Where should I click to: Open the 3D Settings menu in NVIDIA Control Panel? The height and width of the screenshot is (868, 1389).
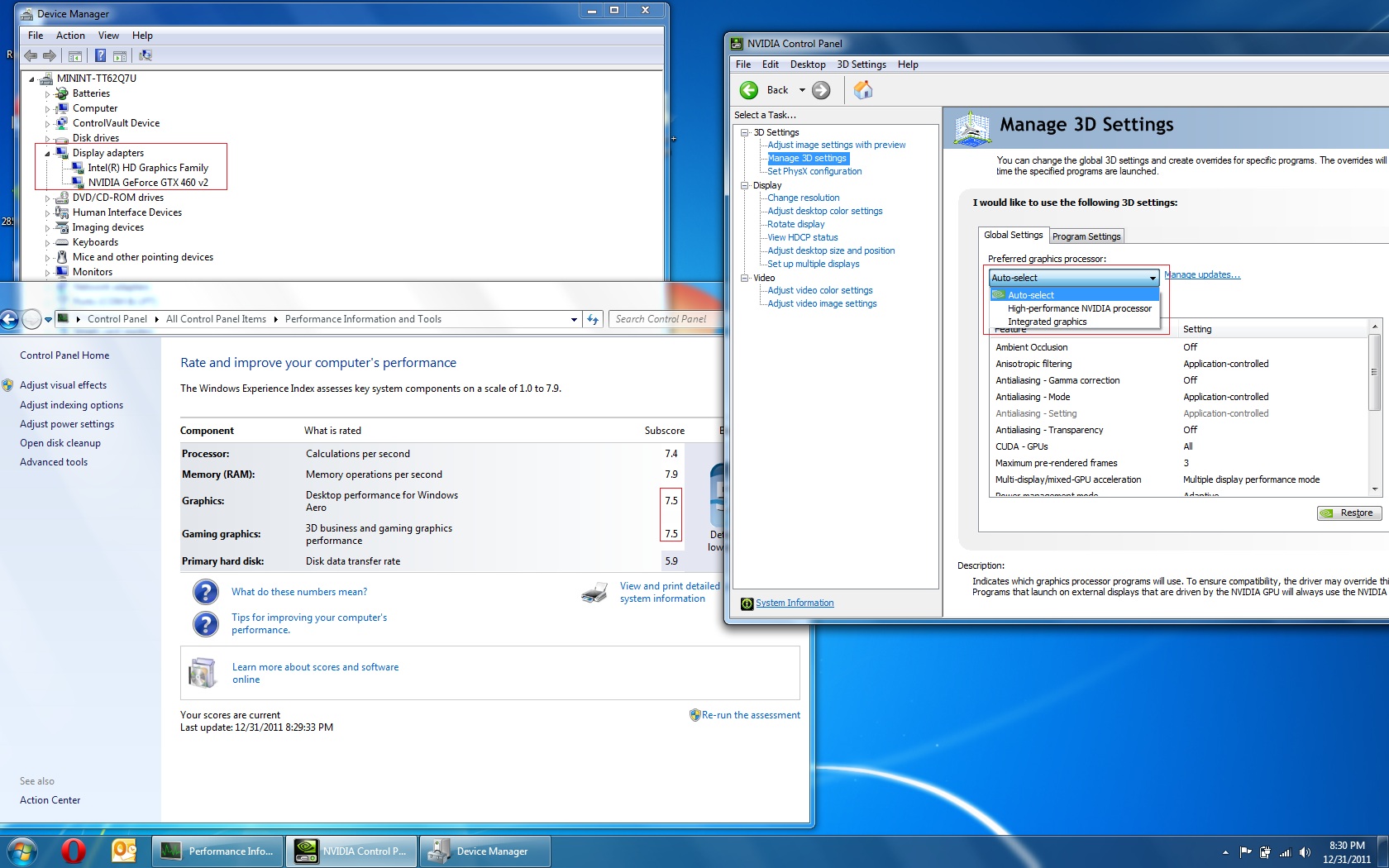(x=862, y=64)
